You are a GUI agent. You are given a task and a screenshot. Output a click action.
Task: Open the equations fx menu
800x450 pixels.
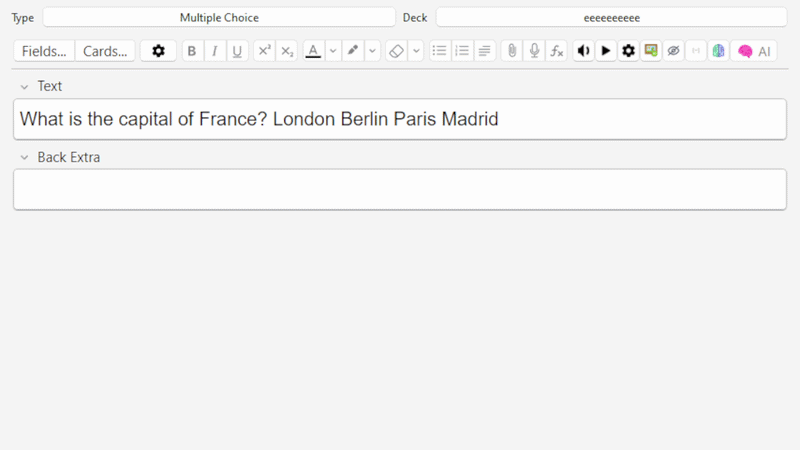pyautogui.click(x=557, y=51)
